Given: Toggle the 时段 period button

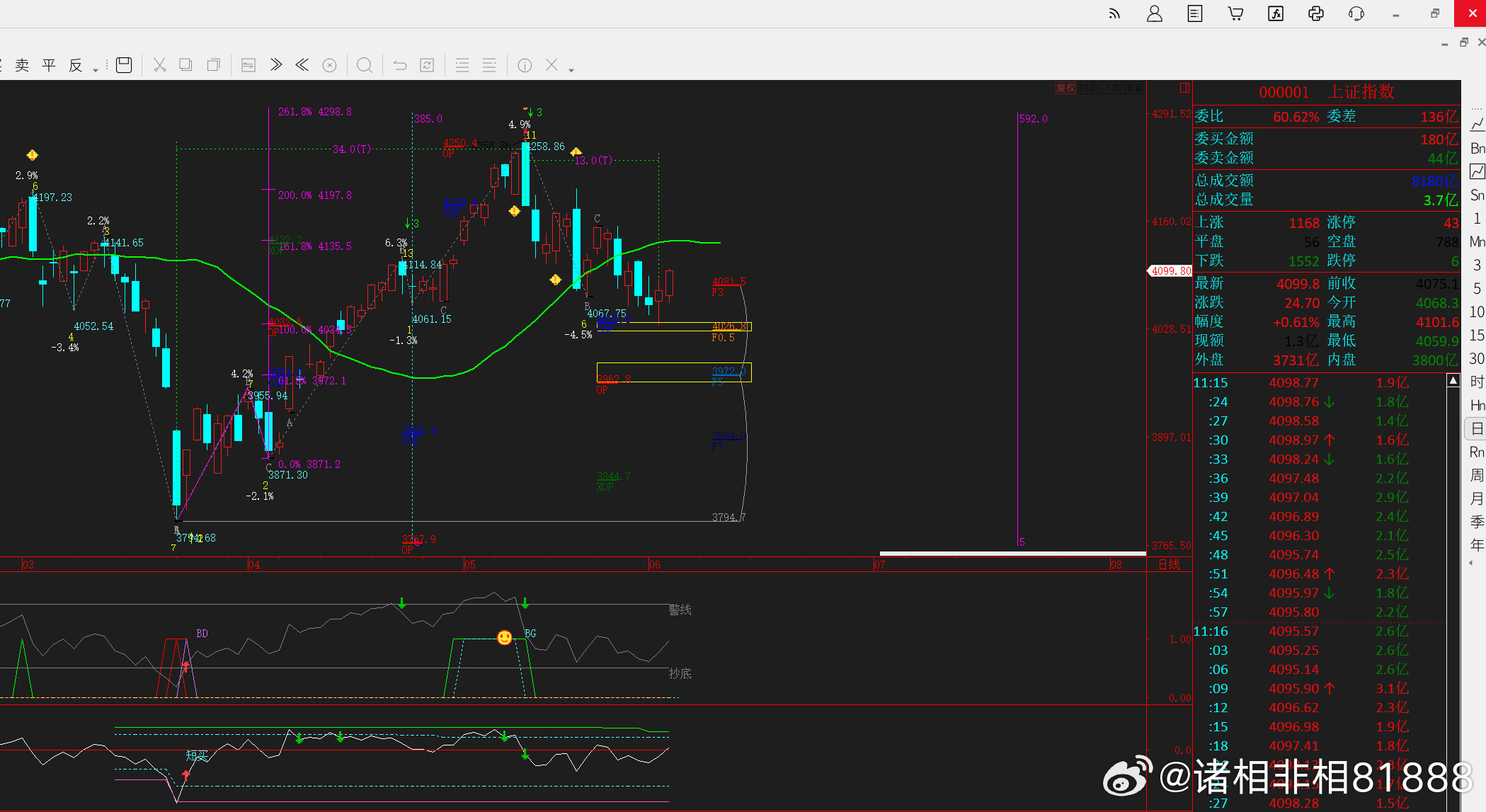Looking at the screenshot, I should 1089,88.
